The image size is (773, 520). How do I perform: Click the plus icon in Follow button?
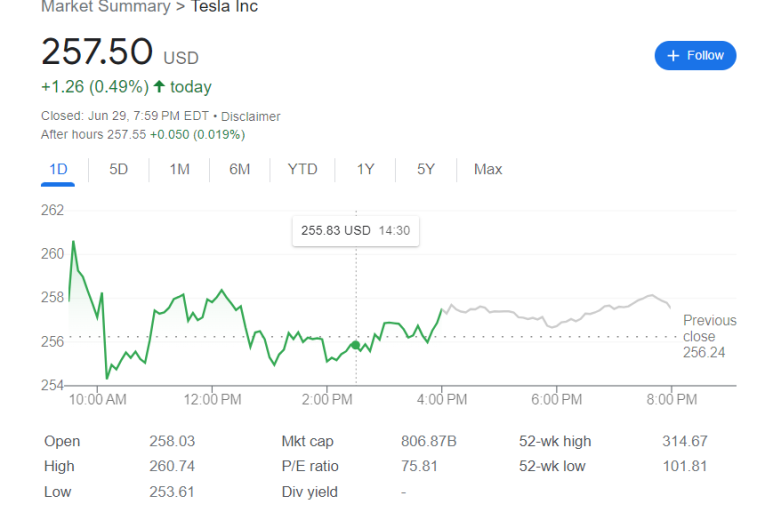point(673,56)
